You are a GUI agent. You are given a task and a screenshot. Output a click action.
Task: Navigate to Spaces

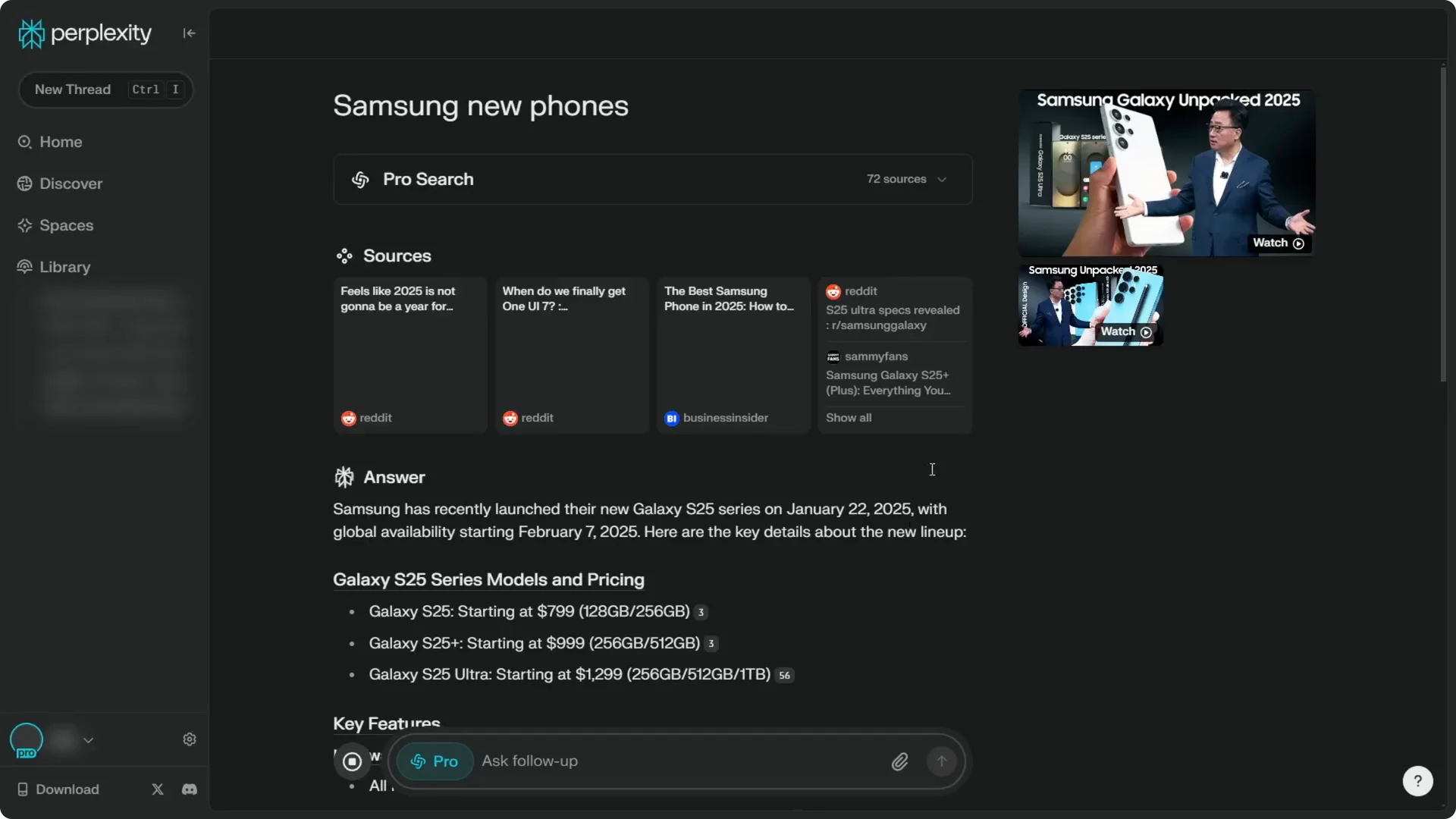point(66,225)
